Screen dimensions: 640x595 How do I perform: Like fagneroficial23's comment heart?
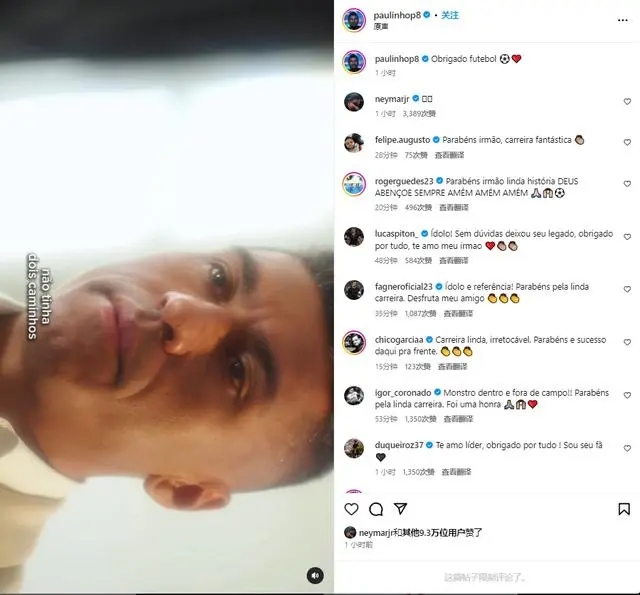tap(627, 289)
